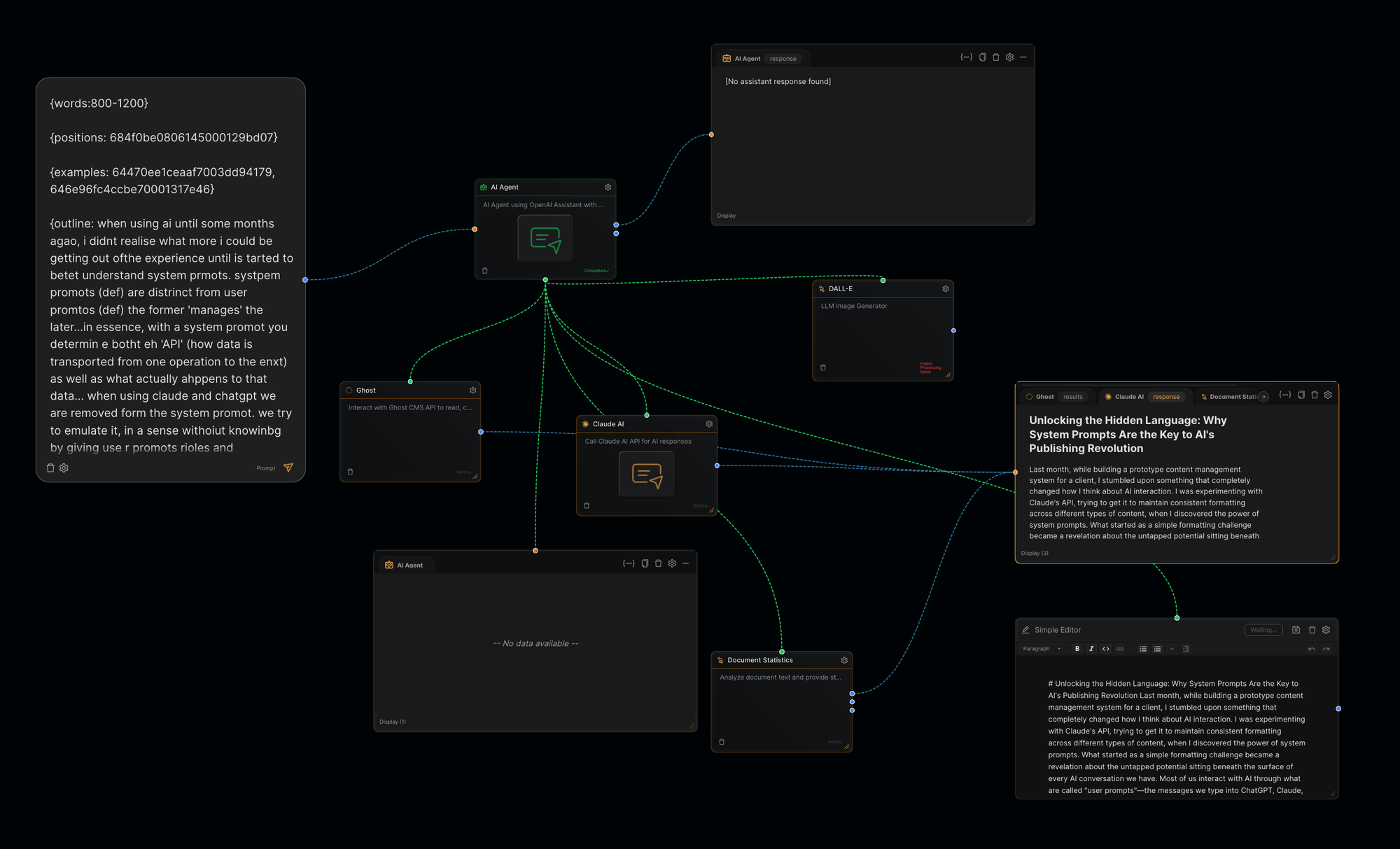This screenshot has height=849, width=1400.
Task: Collapse the top AI Agent response panel
Action: (1023, 57)
